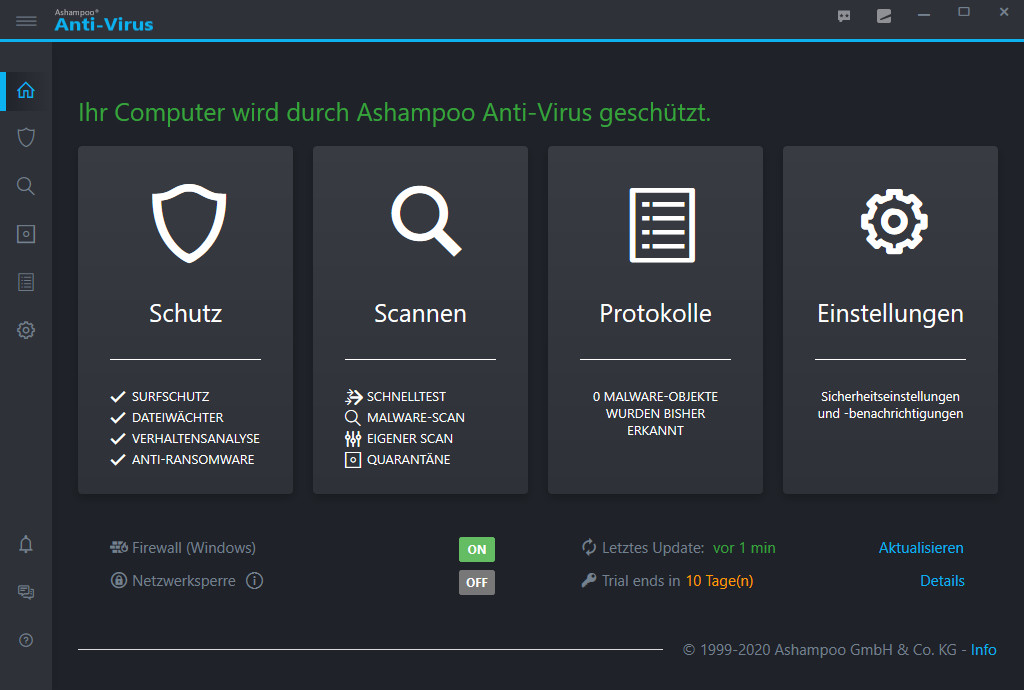Select QUARANTÄNE entry
This screenshot has height=690, width=1024.
coord(409,460)
